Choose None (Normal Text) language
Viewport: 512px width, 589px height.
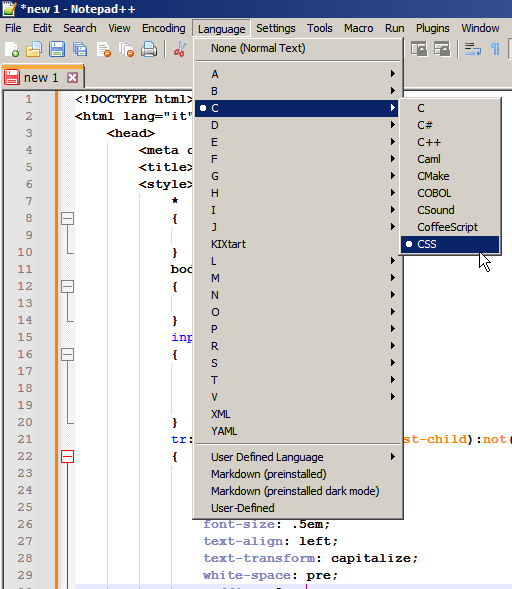(x=298, y=48)
